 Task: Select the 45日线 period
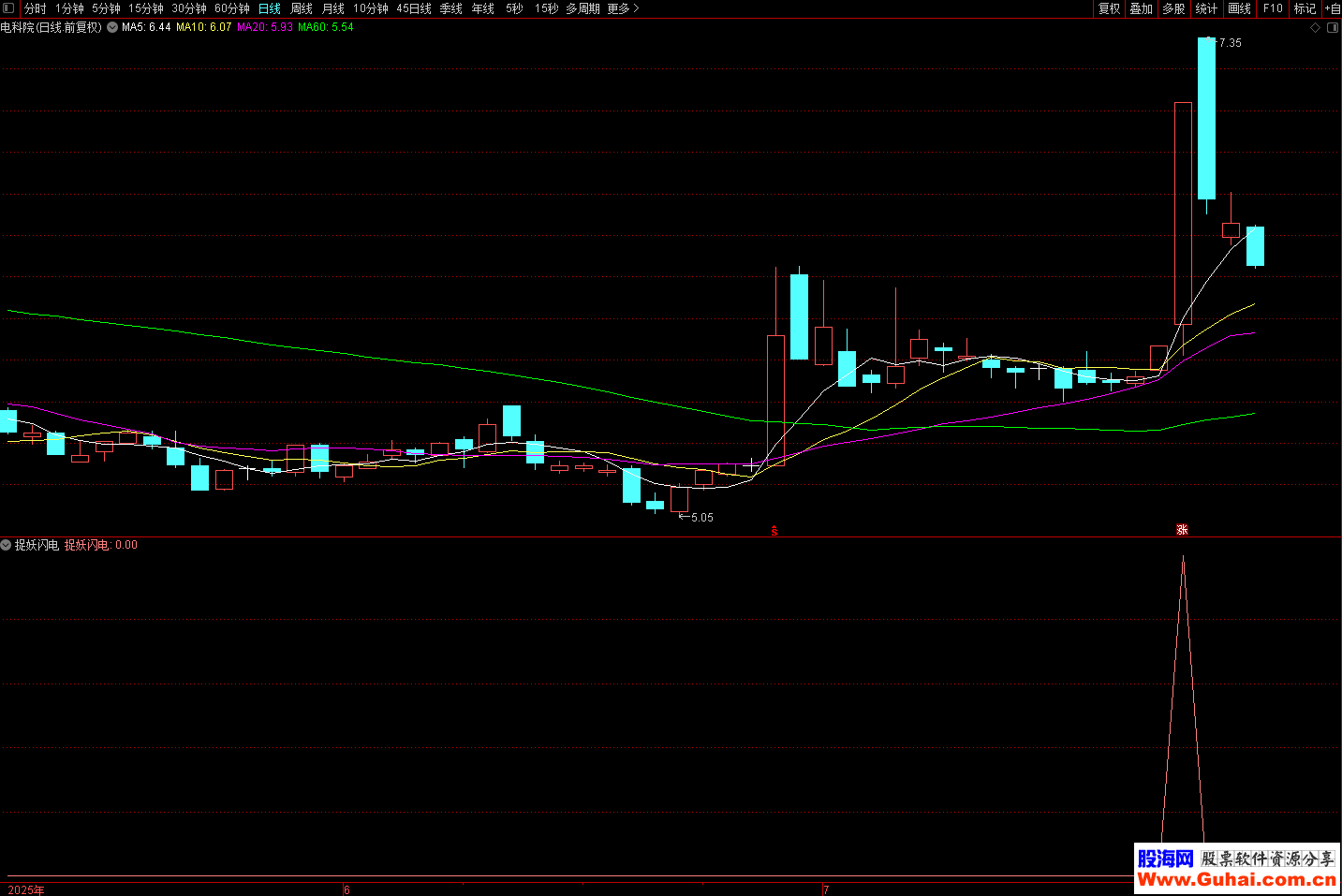414,8
